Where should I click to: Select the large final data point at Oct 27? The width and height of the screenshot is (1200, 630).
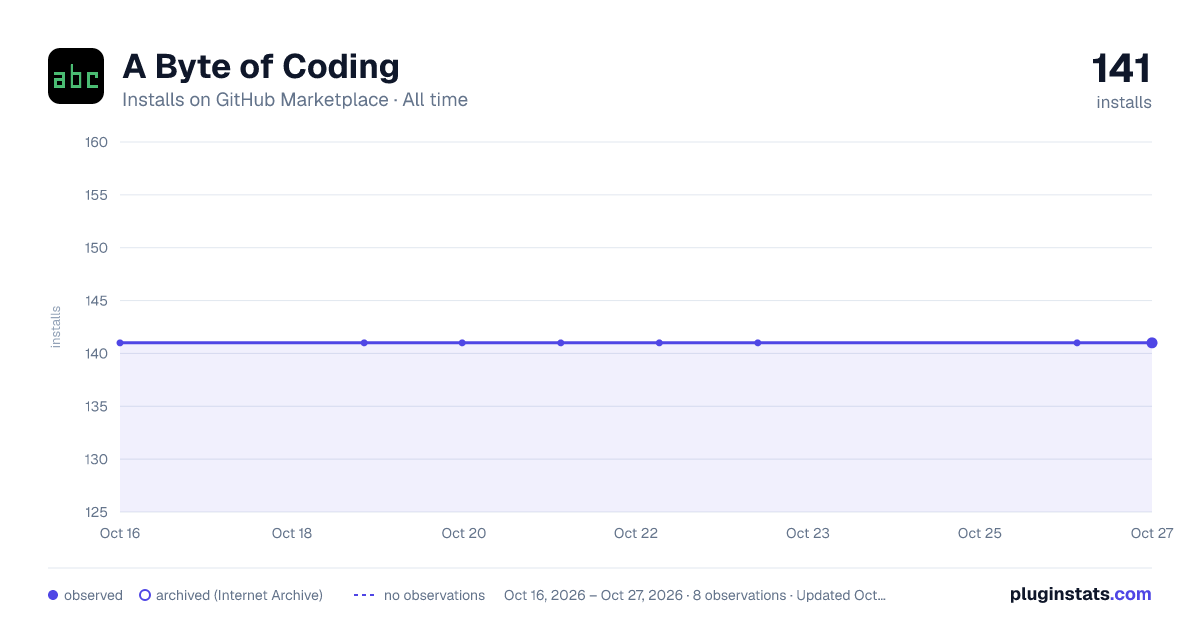[x=1152, y=343]
